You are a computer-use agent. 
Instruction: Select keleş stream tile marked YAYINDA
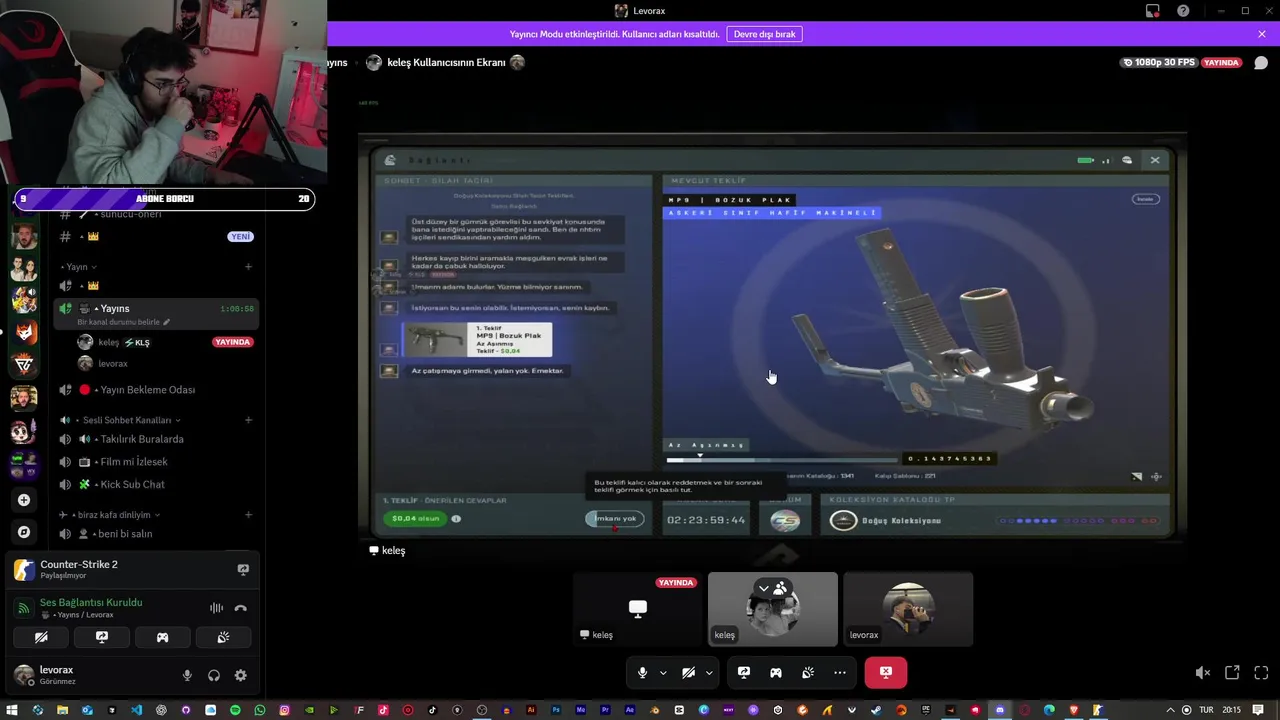coord(637,609)
